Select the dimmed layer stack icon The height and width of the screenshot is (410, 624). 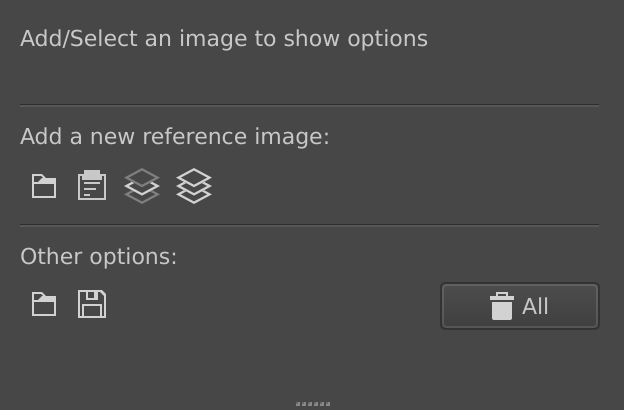[142, 186]
